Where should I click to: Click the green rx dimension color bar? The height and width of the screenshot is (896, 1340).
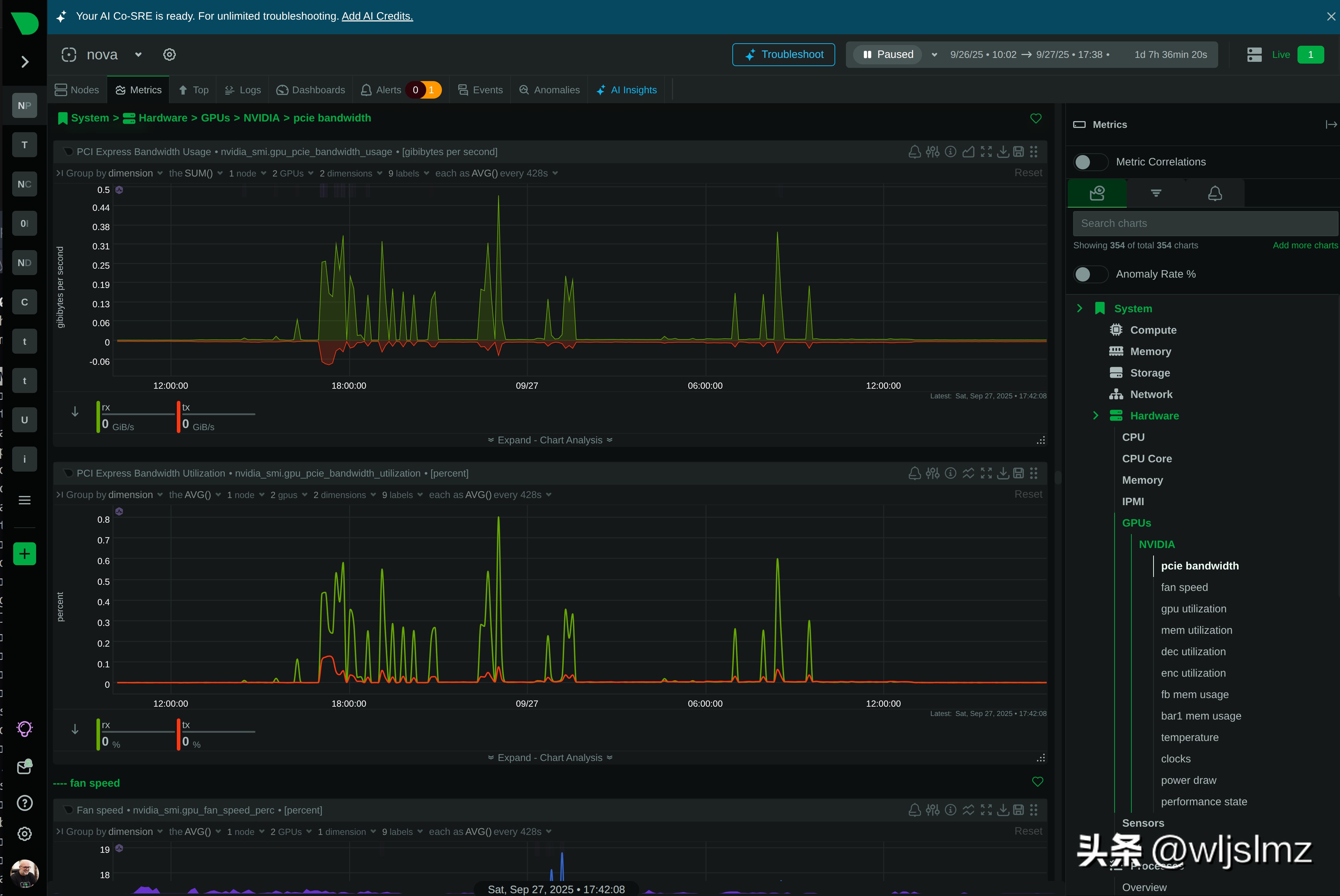point(98,417)
